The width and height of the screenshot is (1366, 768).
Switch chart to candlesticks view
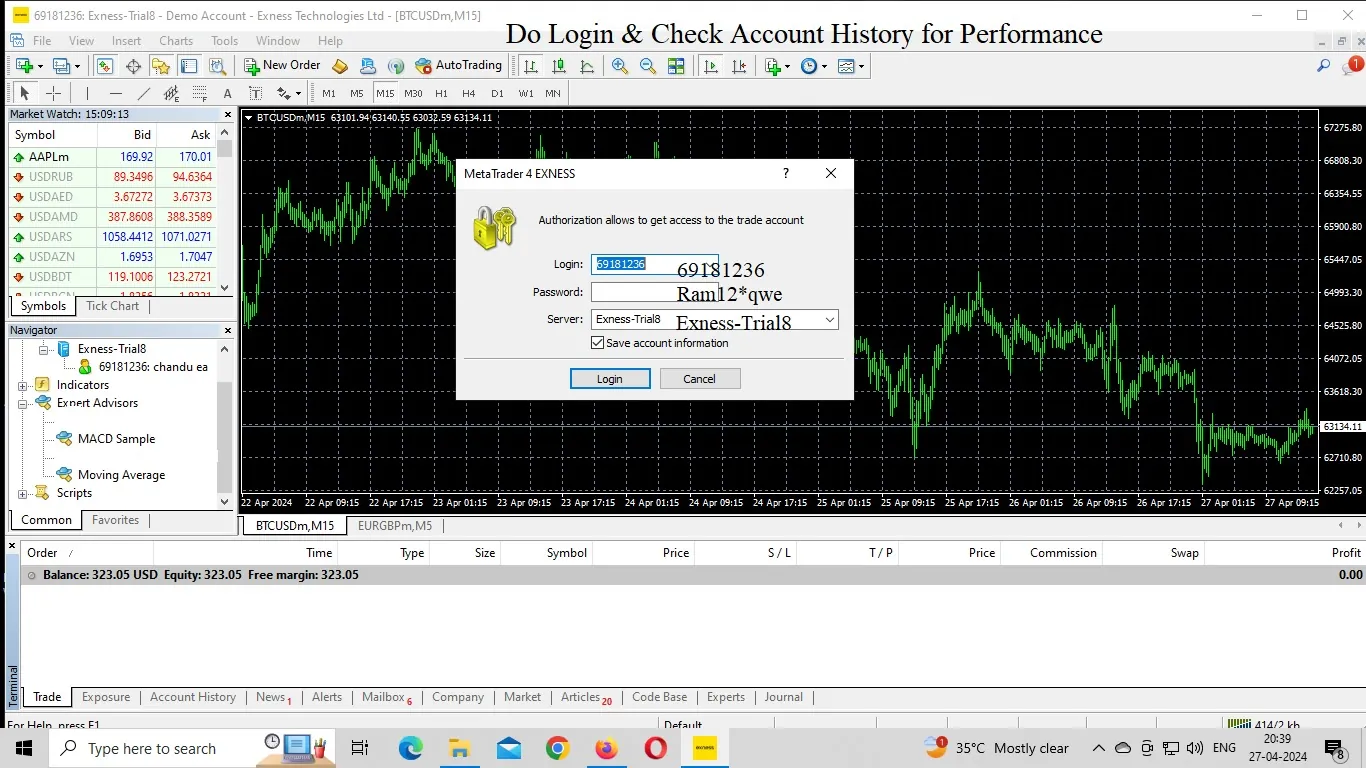pos(559,66)
